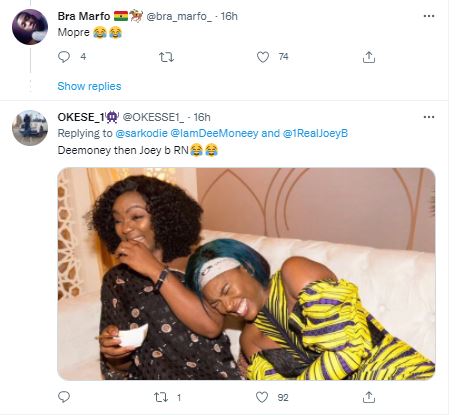
Task: Open Bra Marfo's profile name
Action: click(x=84, y=16)
